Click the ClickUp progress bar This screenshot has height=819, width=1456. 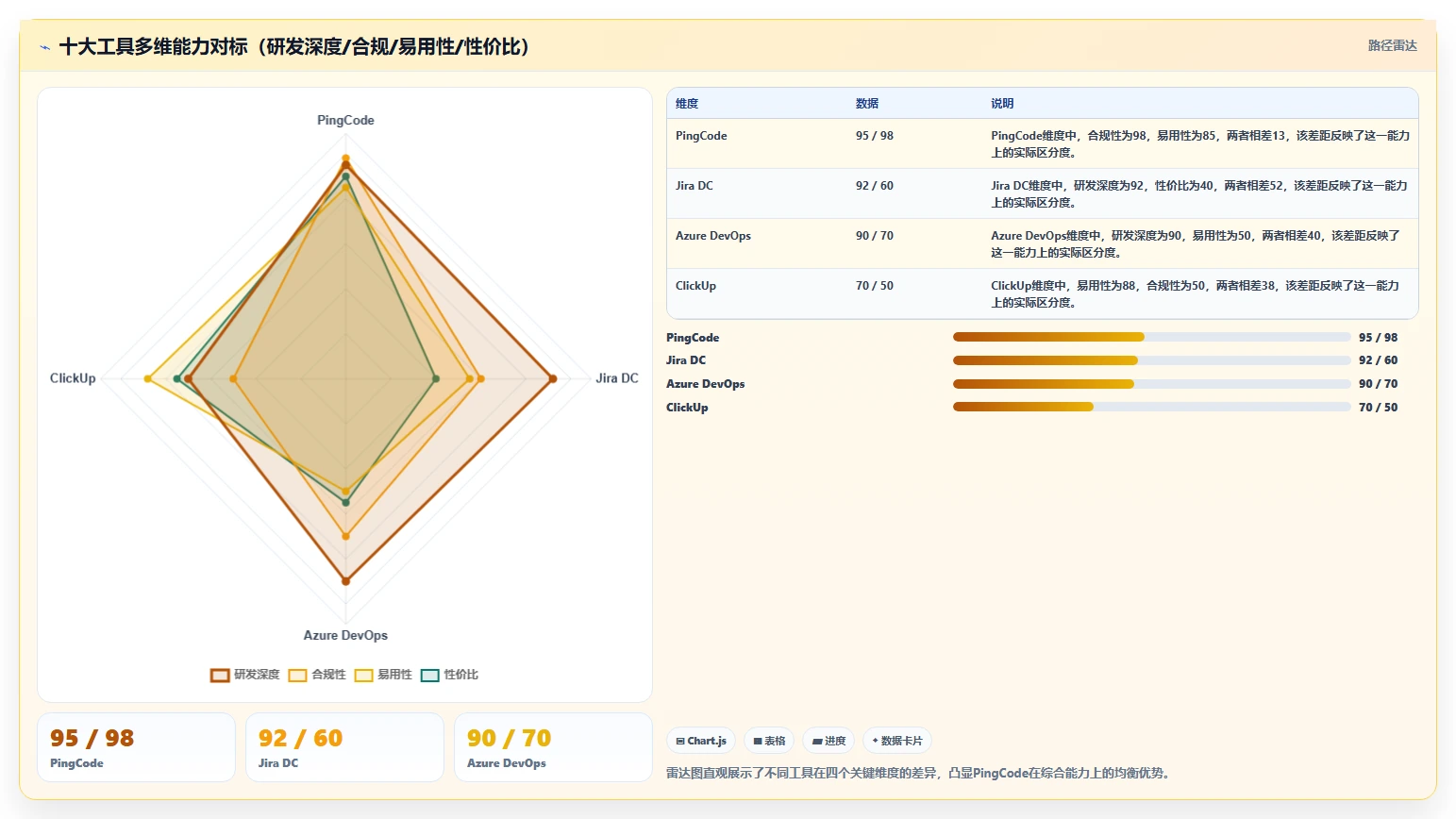(x=1152, y=407)
